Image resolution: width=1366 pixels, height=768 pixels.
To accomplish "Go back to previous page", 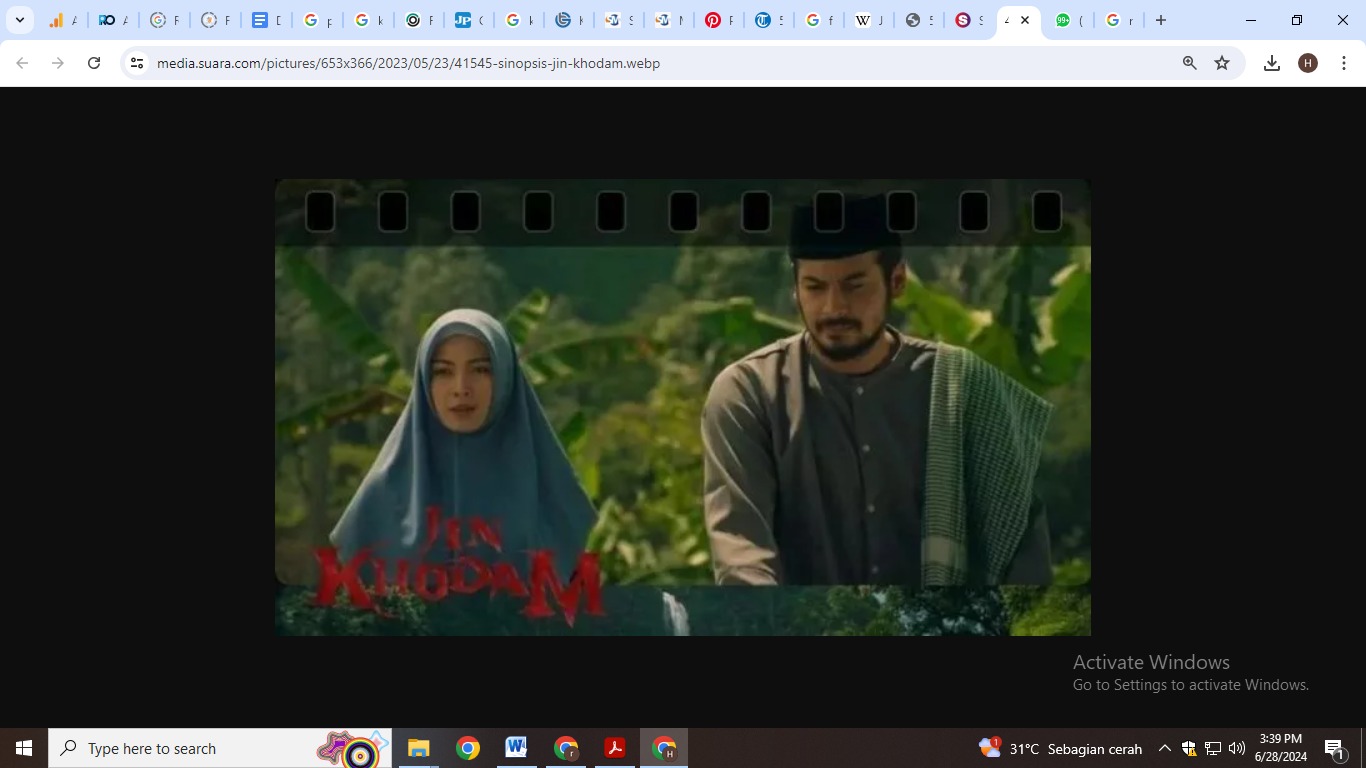I will [22, 63].
